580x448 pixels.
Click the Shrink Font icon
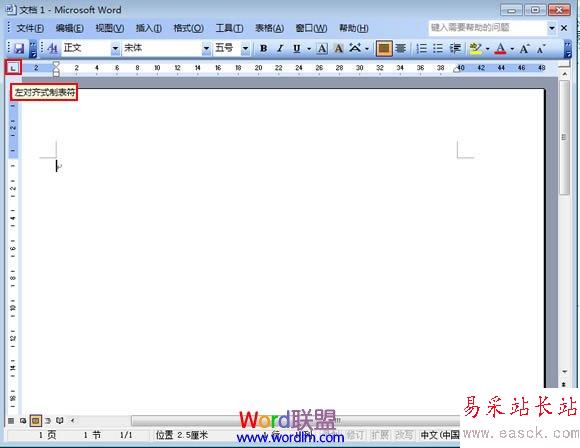coord(541,48)
